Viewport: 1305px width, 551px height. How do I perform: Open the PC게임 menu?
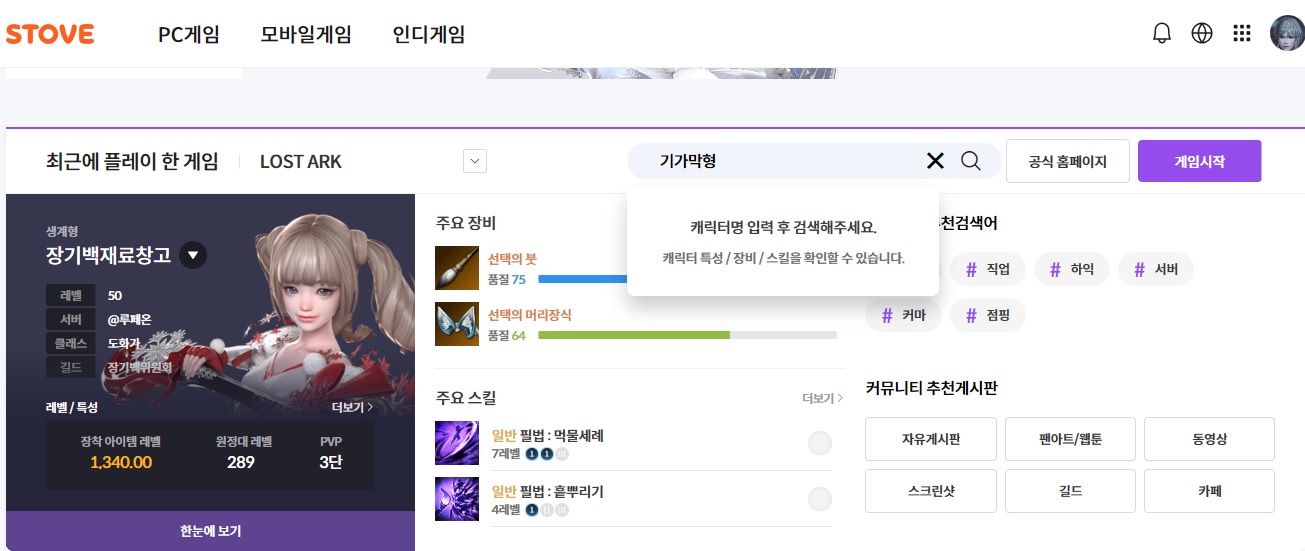click(188, 35)
